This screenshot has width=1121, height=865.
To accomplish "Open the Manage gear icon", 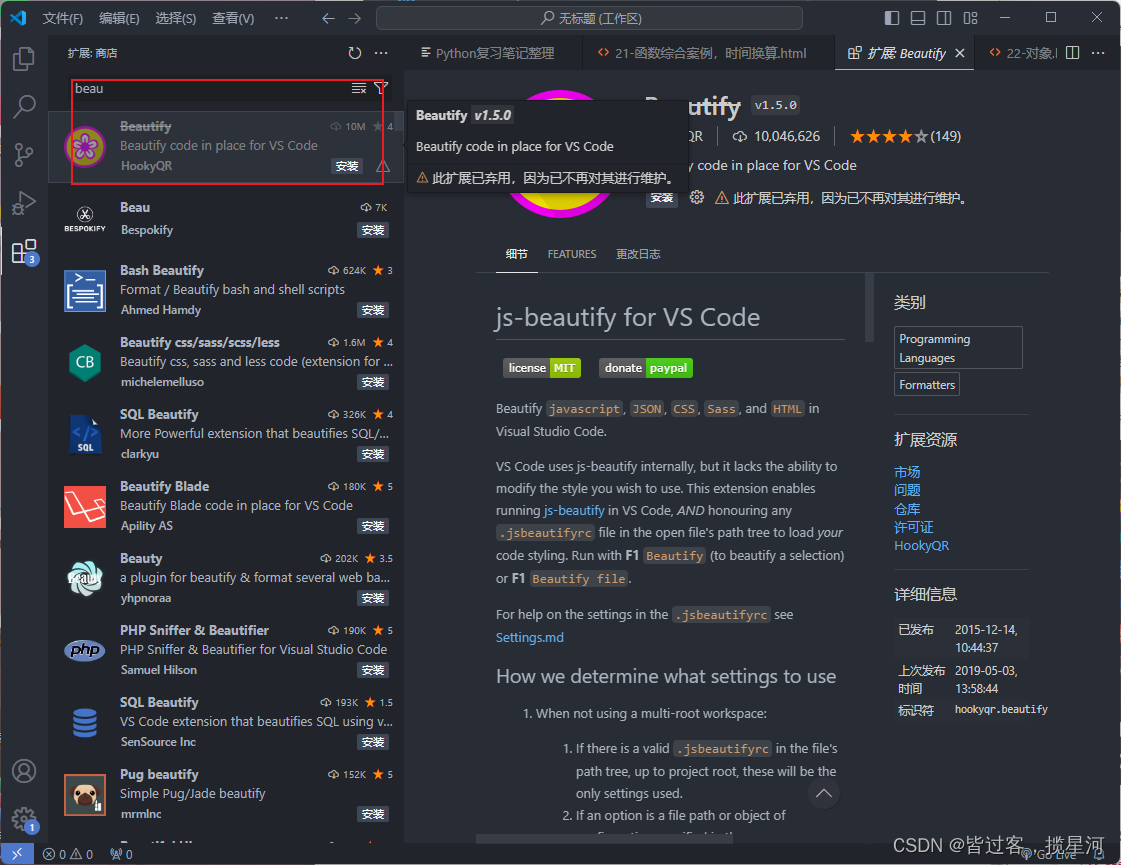I will click(x=24, y=819).
